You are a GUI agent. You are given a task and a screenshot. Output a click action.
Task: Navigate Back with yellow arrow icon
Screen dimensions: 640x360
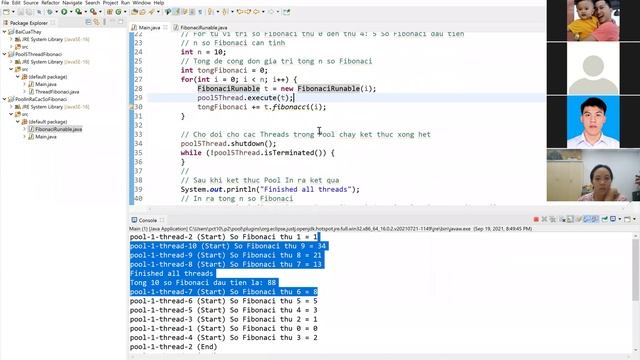pyautogui.click(x=256, y=12)
